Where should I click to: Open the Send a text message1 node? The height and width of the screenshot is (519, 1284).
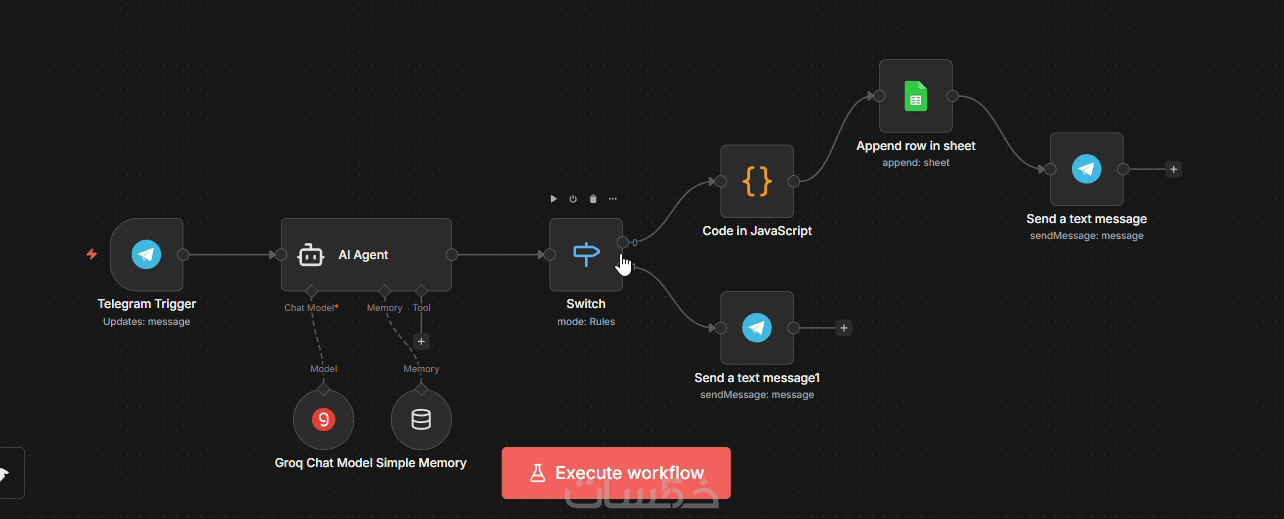tap(757, 328)
